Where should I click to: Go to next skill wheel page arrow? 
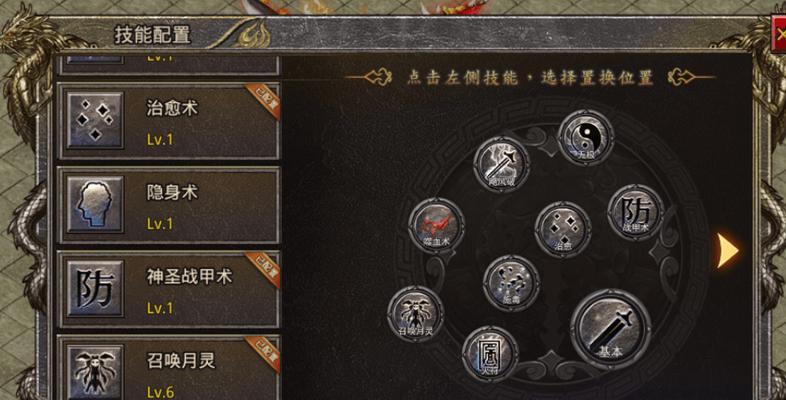727,250
